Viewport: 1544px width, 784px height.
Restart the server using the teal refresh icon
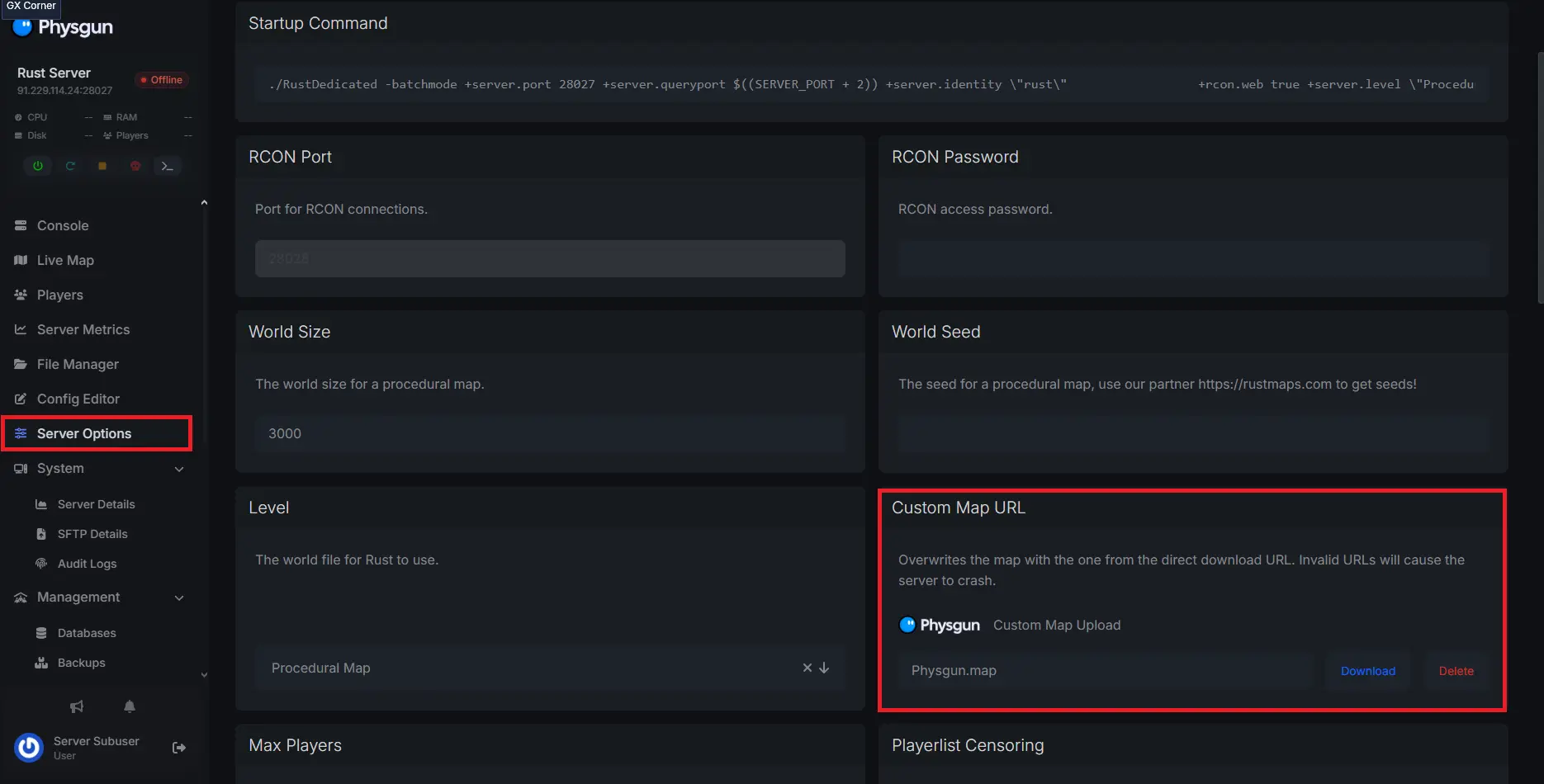click(70, 166)
